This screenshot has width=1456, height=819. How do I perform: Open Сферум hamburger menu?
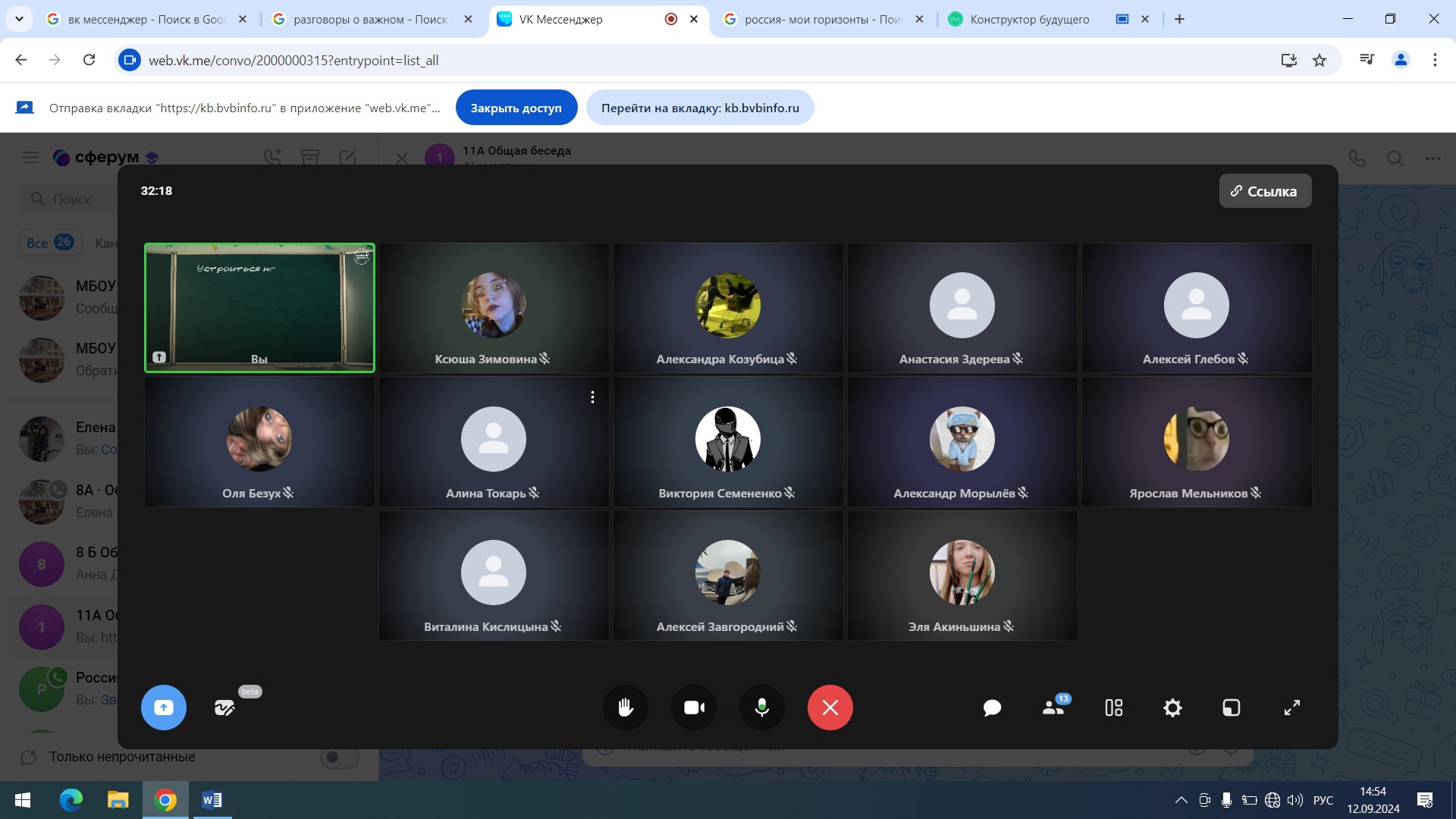point(30,157)
